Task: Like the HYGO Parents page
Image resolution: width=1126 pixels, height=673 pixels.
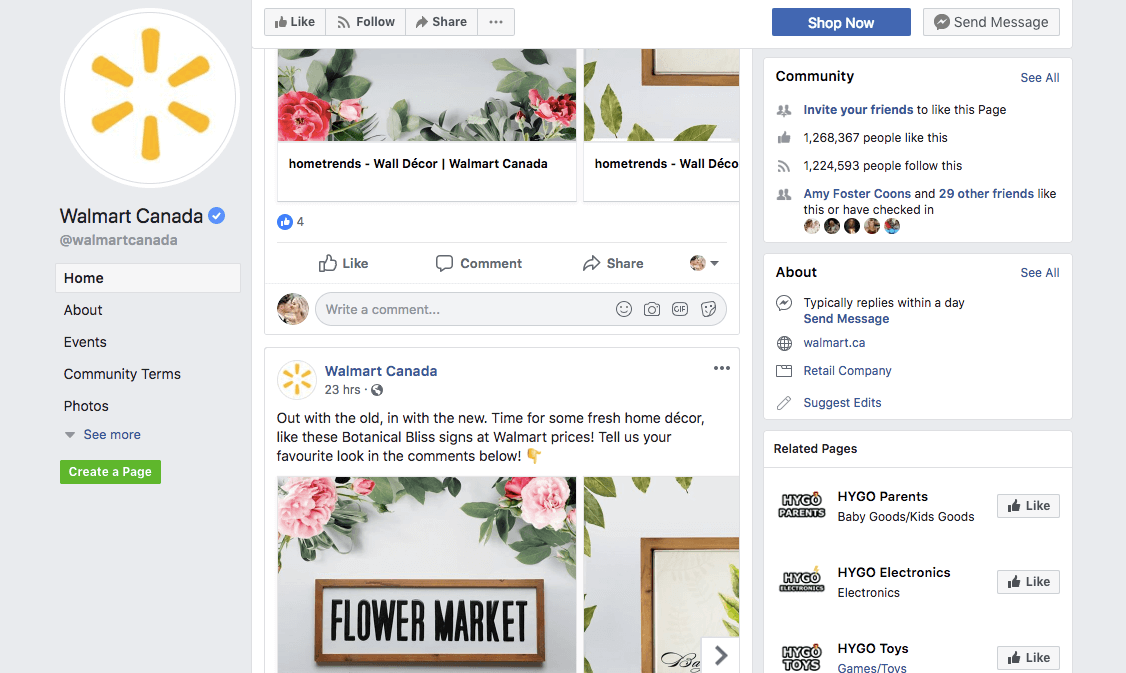Action: [x=1028, y=506]
